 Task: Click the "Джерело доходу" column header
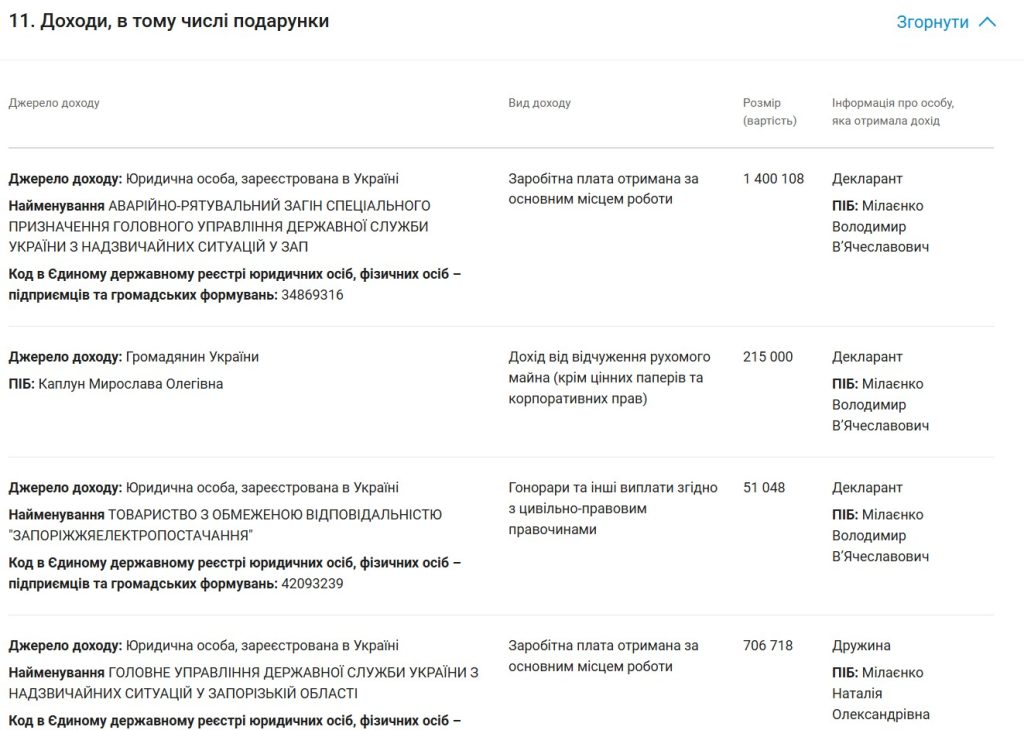pyautogui.click(x=54, y=103)
